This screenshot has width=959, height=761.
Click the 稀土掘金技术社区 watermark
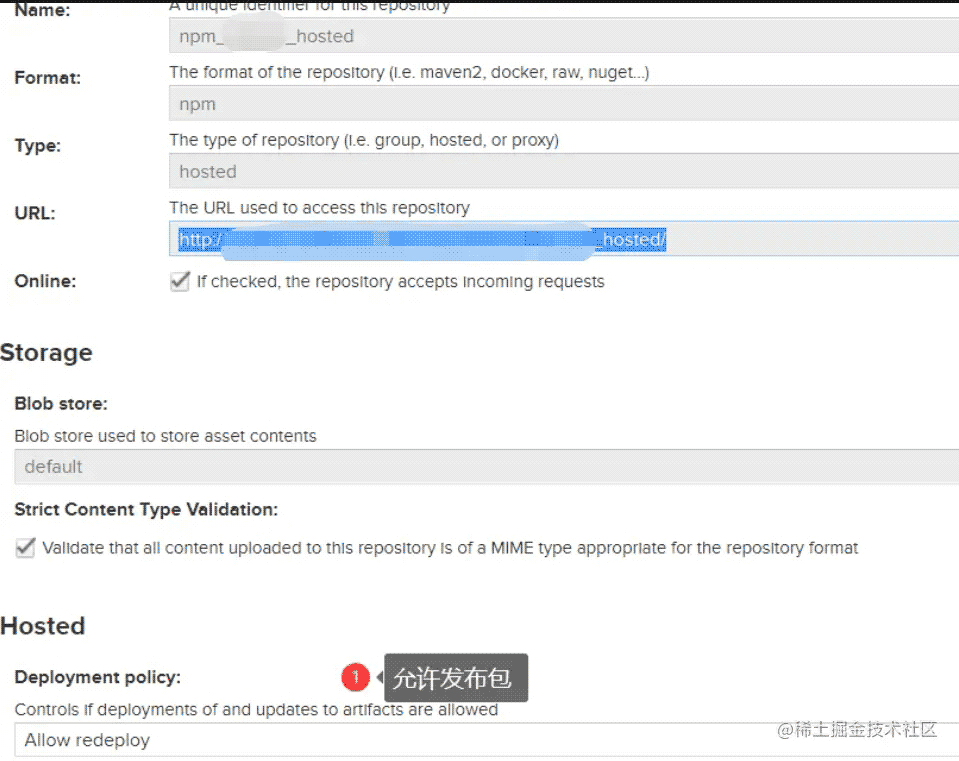coord(857,729)
